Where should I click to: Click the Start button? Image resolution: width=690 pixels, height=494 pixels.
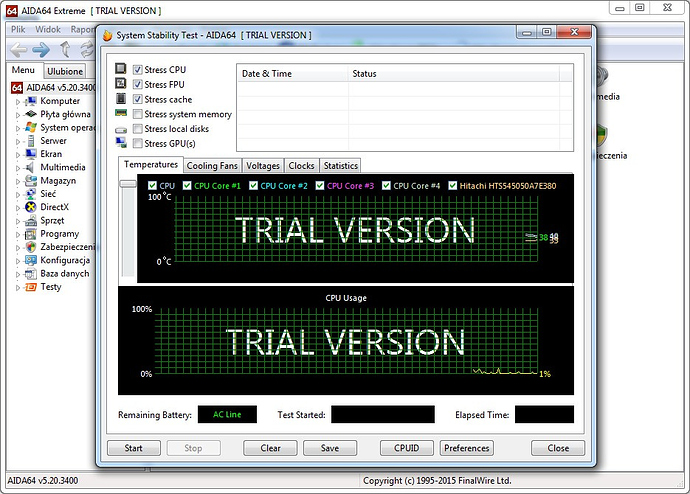(x=134, y=448)
